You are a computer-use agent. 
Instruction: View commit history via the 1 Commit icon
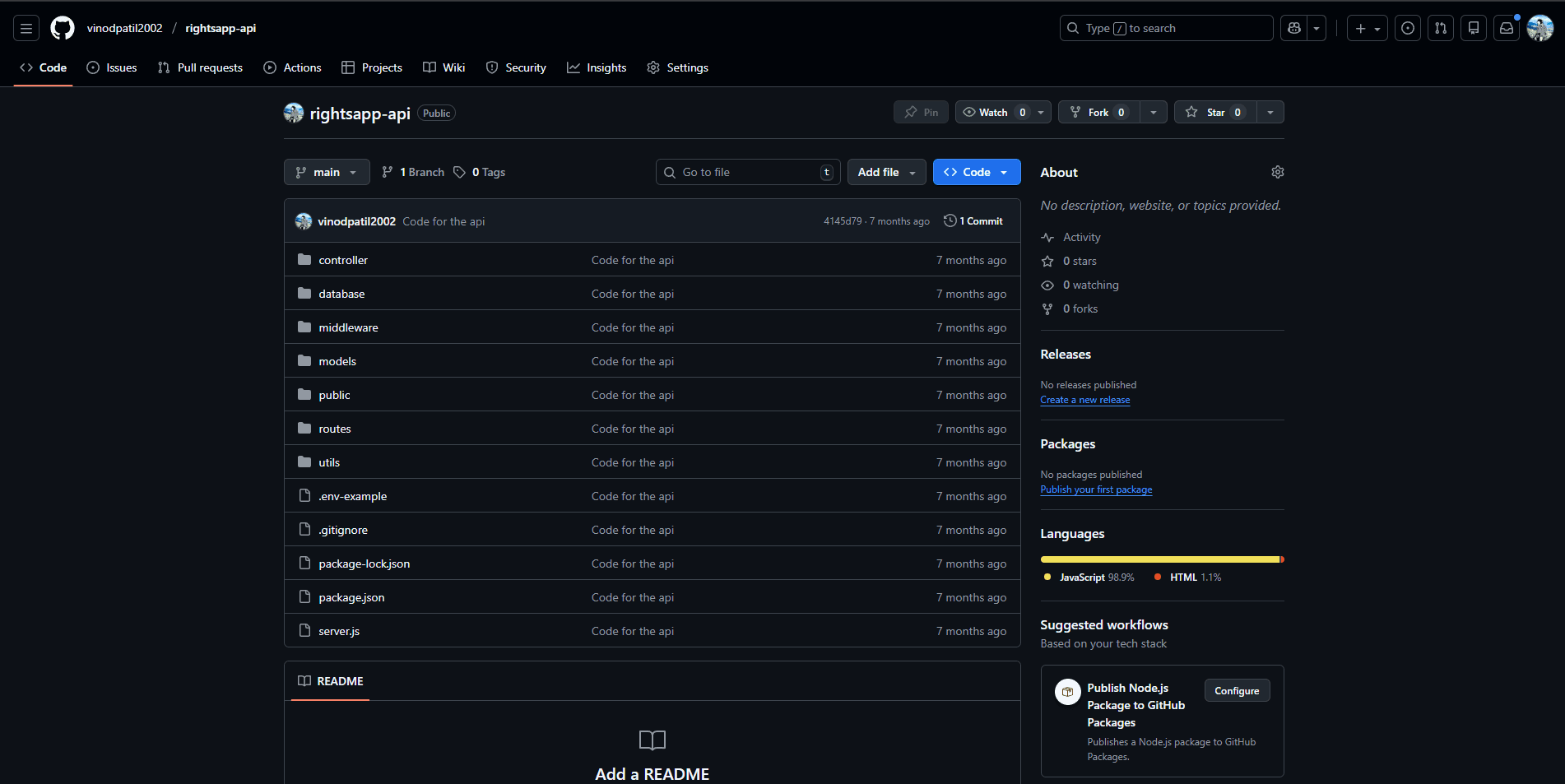tap(973, 220)
